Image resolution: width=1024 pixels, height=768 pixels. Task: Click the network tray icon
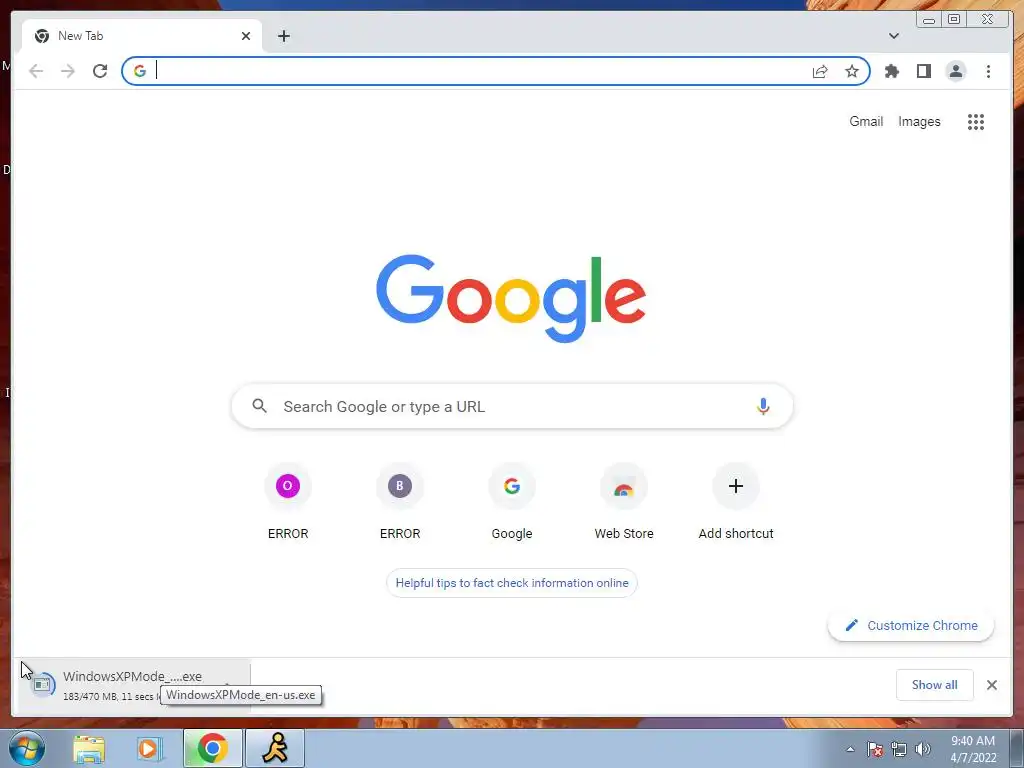pyautogui.click(x=899, y=749)
